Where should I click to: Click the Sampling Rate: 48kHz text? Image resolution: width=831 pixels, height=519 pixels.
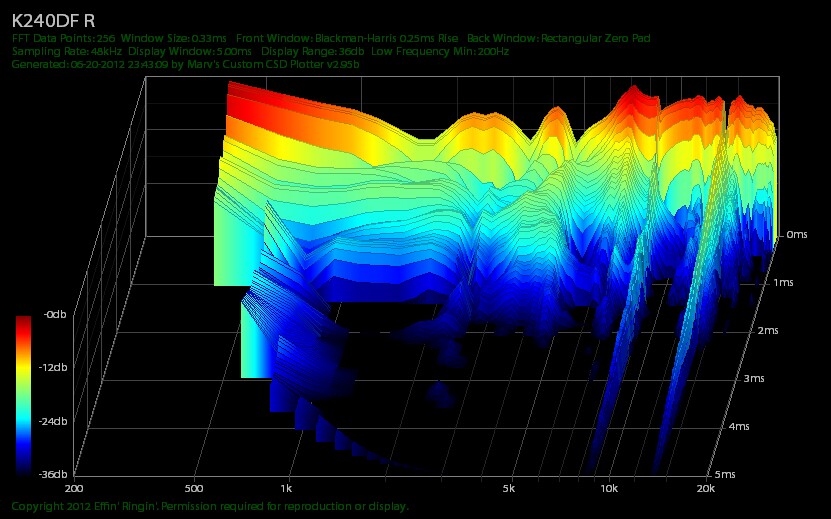pos(67,51)
